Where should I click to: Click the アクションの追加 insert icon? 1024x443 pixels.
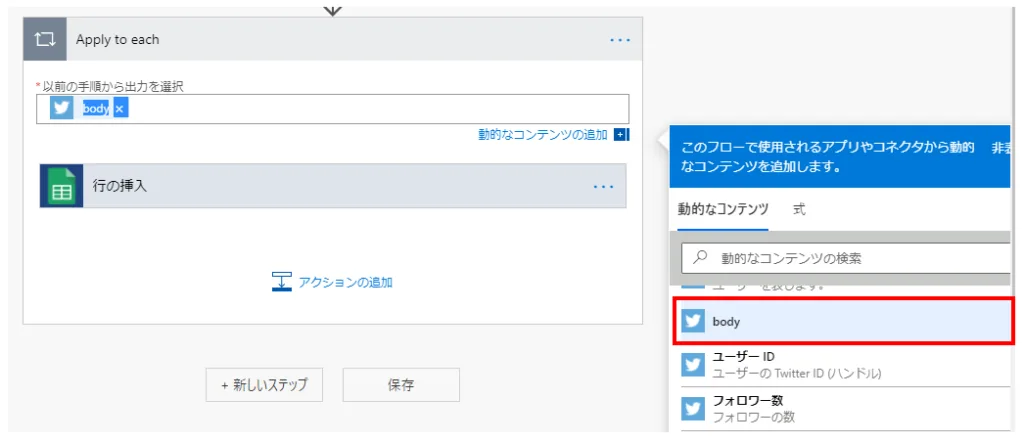click(x=281, y=282)
